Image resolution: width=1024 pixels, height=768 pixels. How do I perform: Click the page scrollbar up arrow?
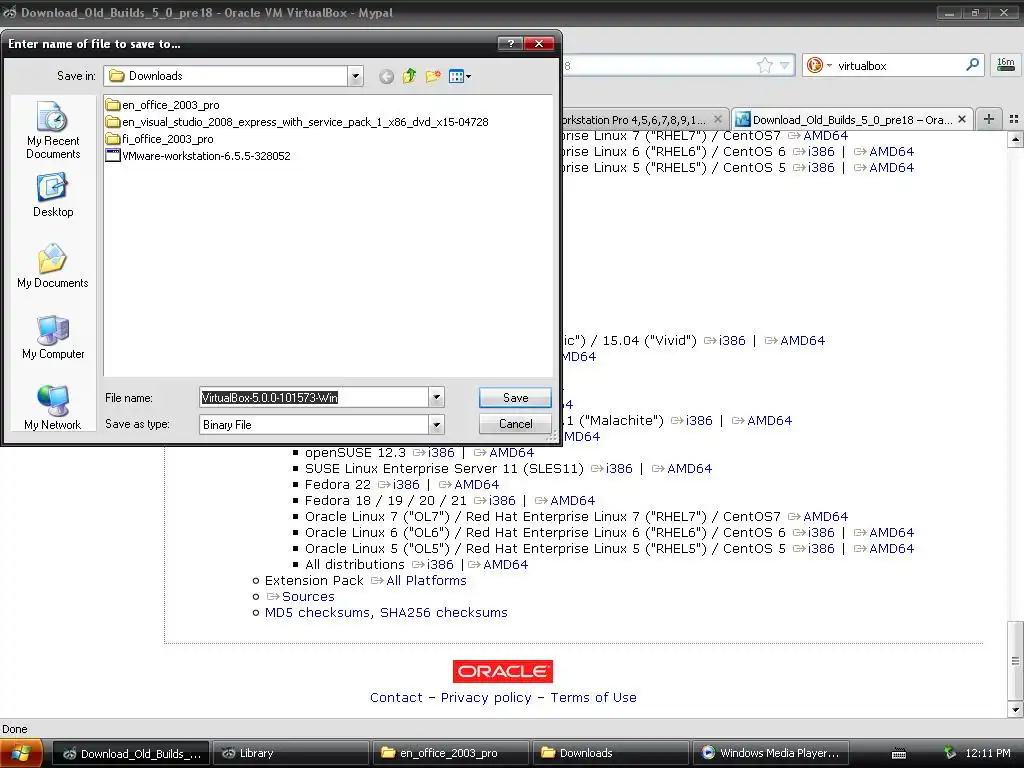(1015, 139)
